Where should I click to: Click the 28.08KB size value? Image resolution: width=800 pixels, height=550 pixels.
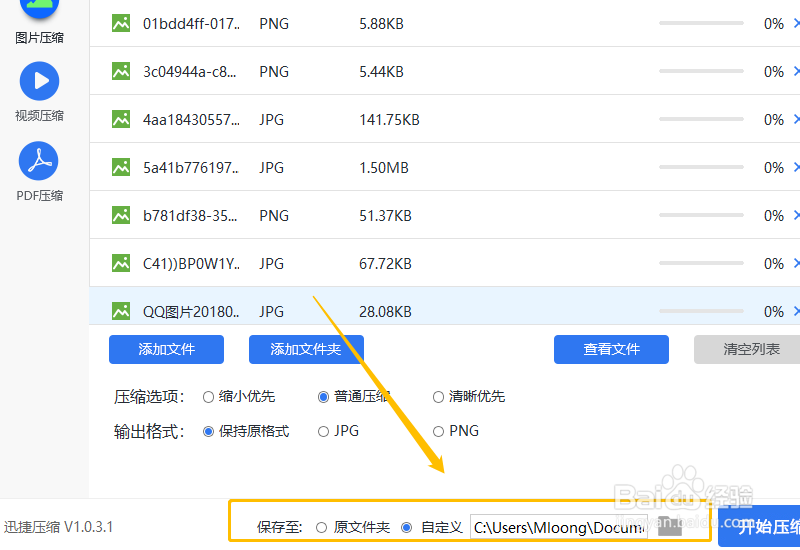coord(385,312)
